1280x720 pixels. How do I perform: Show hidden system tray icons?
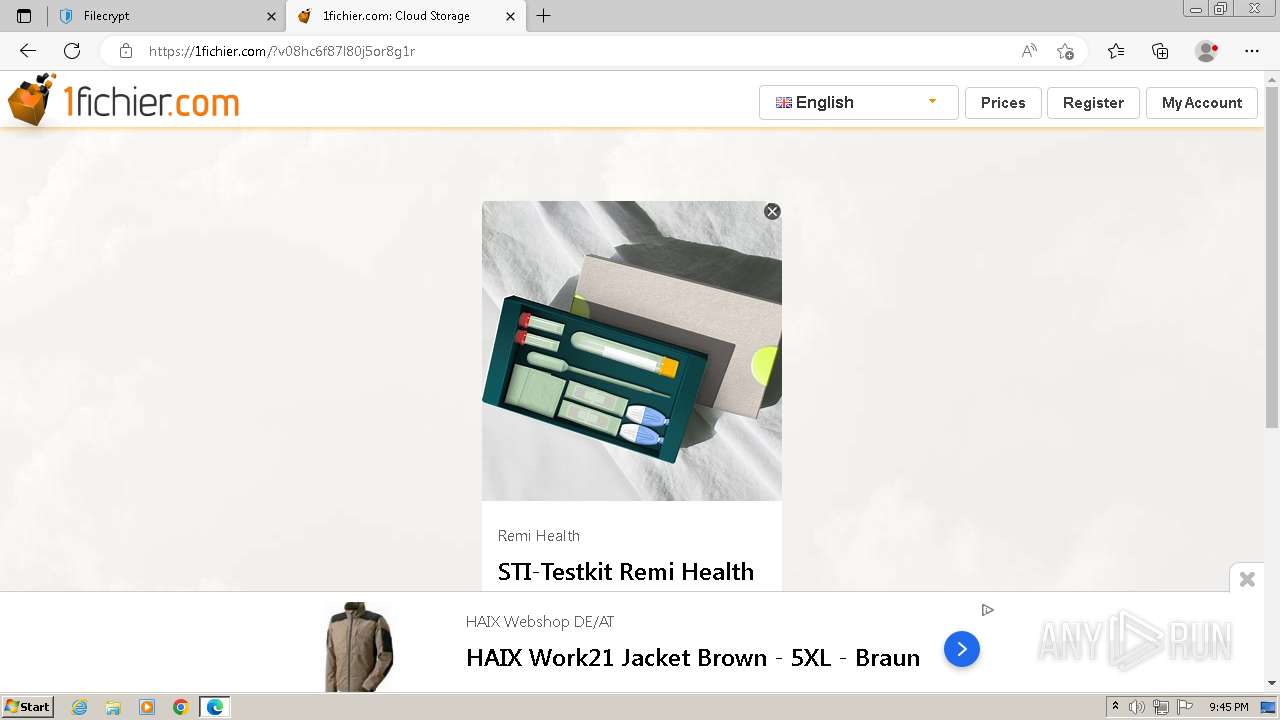(x=1116, y=707)
